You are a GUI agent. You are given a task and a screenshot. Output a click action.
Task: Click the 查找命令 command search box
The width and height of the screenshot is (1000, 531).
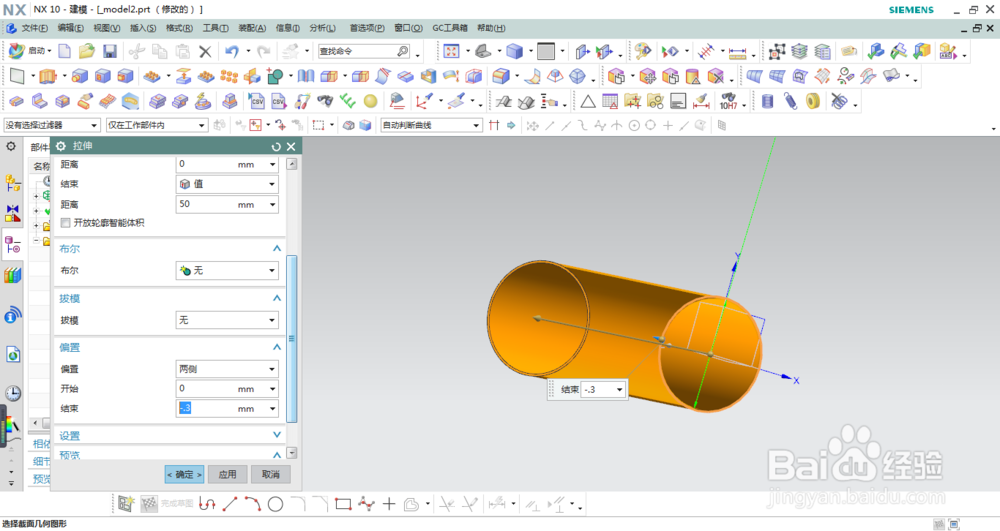click(x=364, y=52)
